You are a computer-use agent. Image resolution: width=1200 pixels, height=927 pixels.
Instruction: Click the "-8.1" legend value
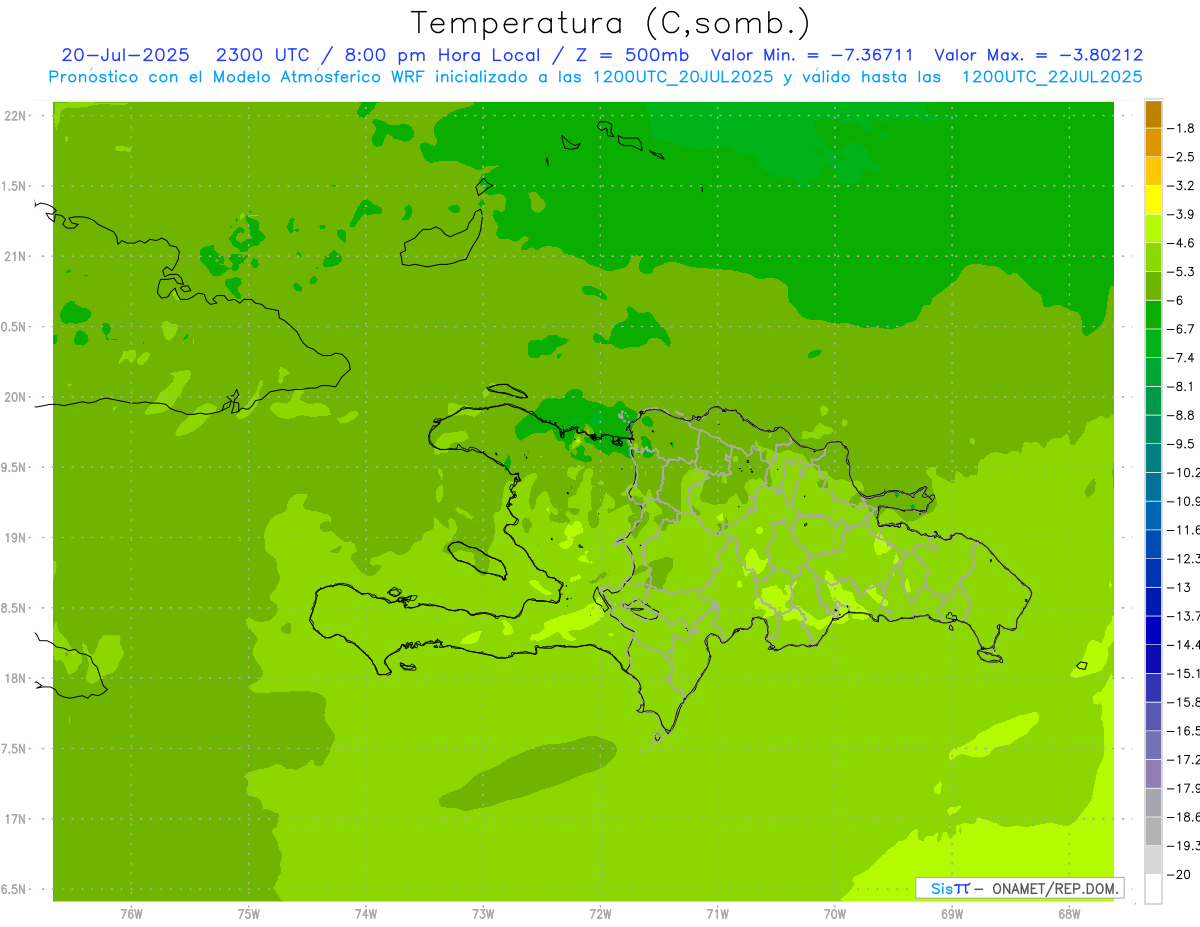(x=1180, y=386)
